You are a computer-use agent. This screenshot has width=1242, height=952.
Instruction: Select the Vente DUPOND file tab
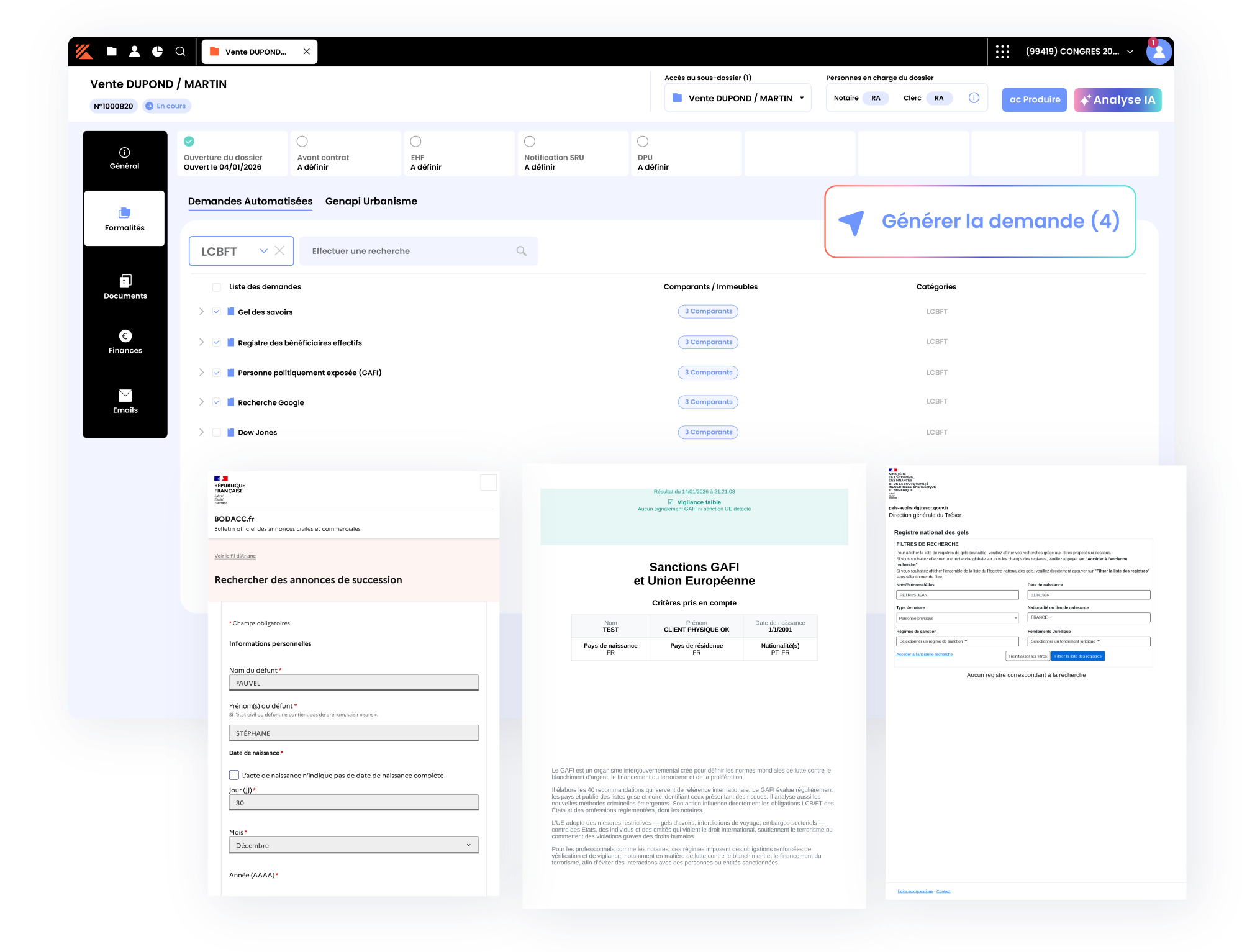[255, 52]
